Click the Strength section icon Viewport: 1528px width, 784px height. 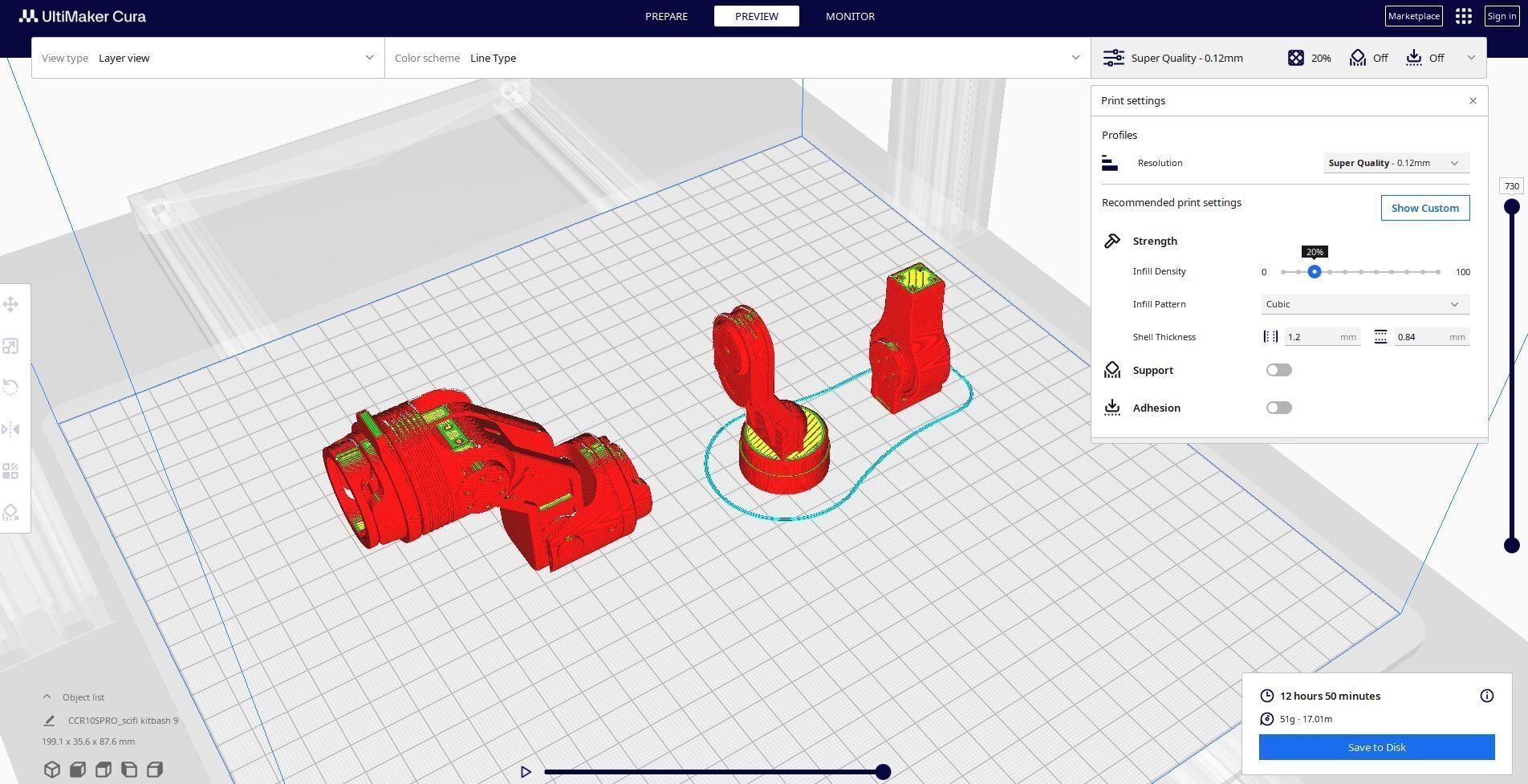coord(1112,241)
